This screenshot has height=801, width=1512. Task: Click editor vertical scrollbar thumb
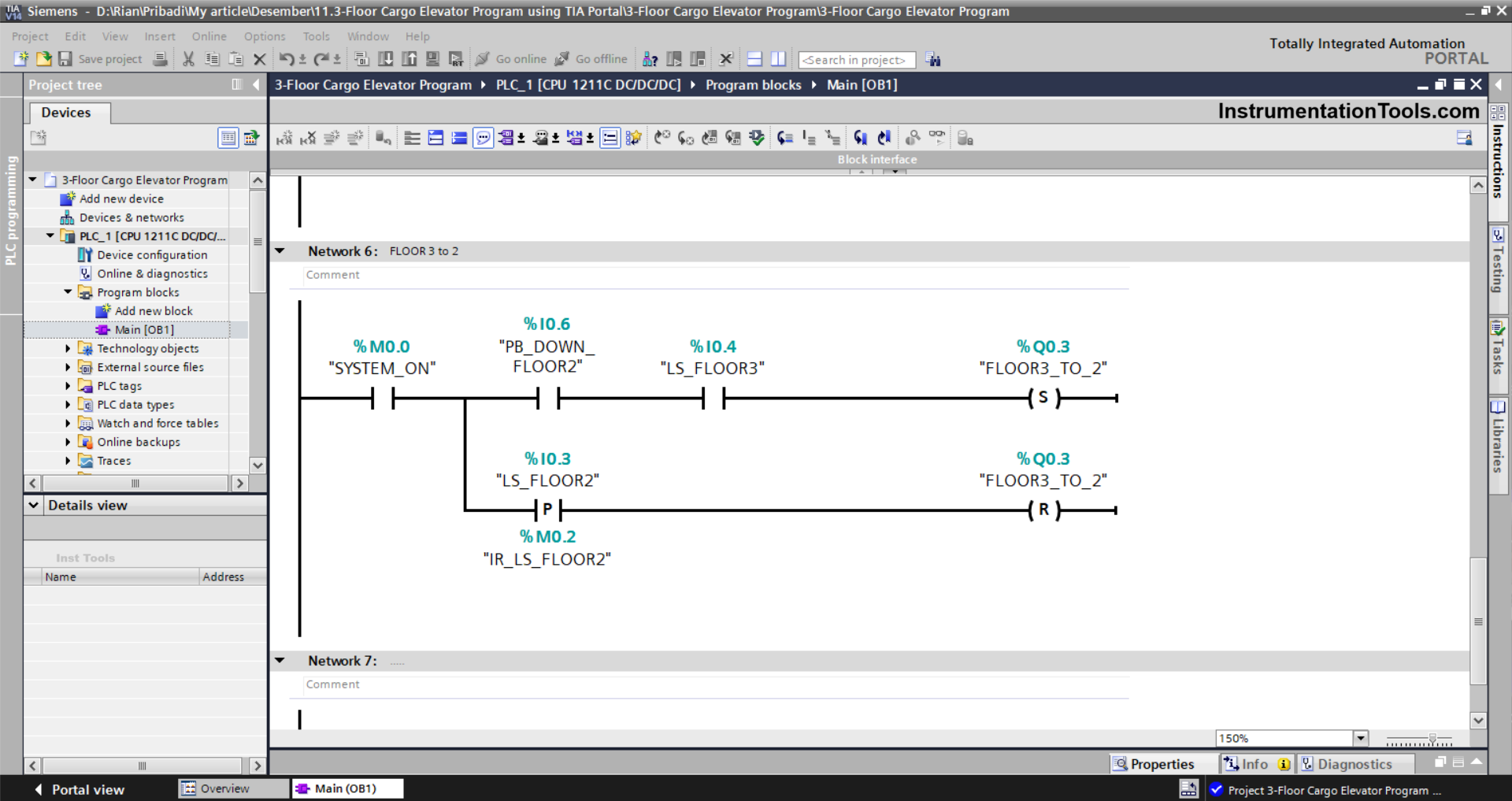1478,621
